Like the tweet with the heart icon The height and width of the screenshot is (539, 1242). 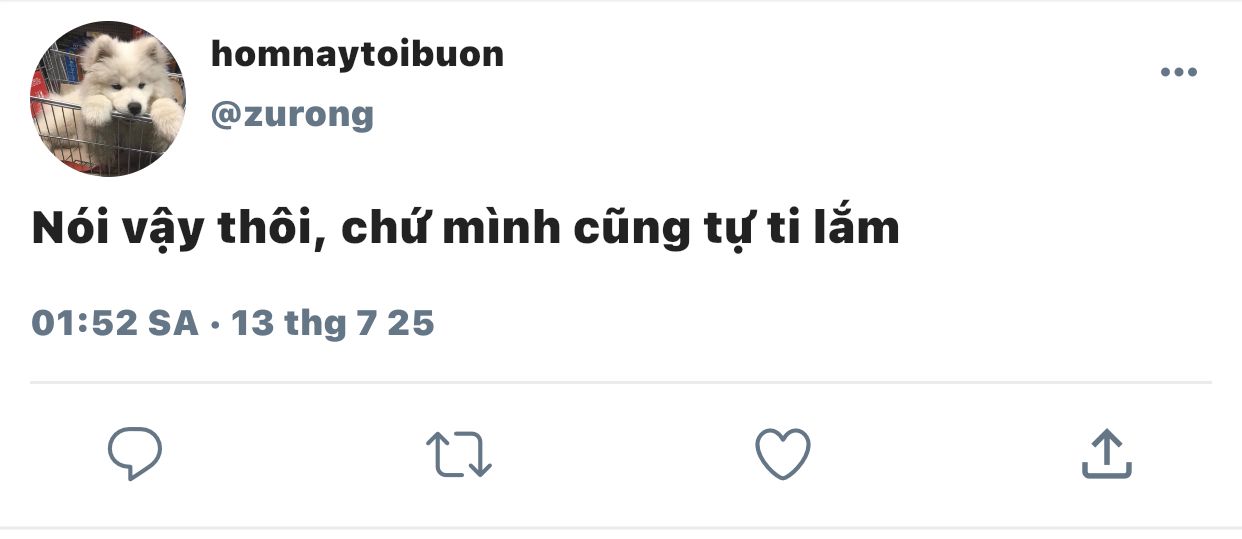click(782, 454)
